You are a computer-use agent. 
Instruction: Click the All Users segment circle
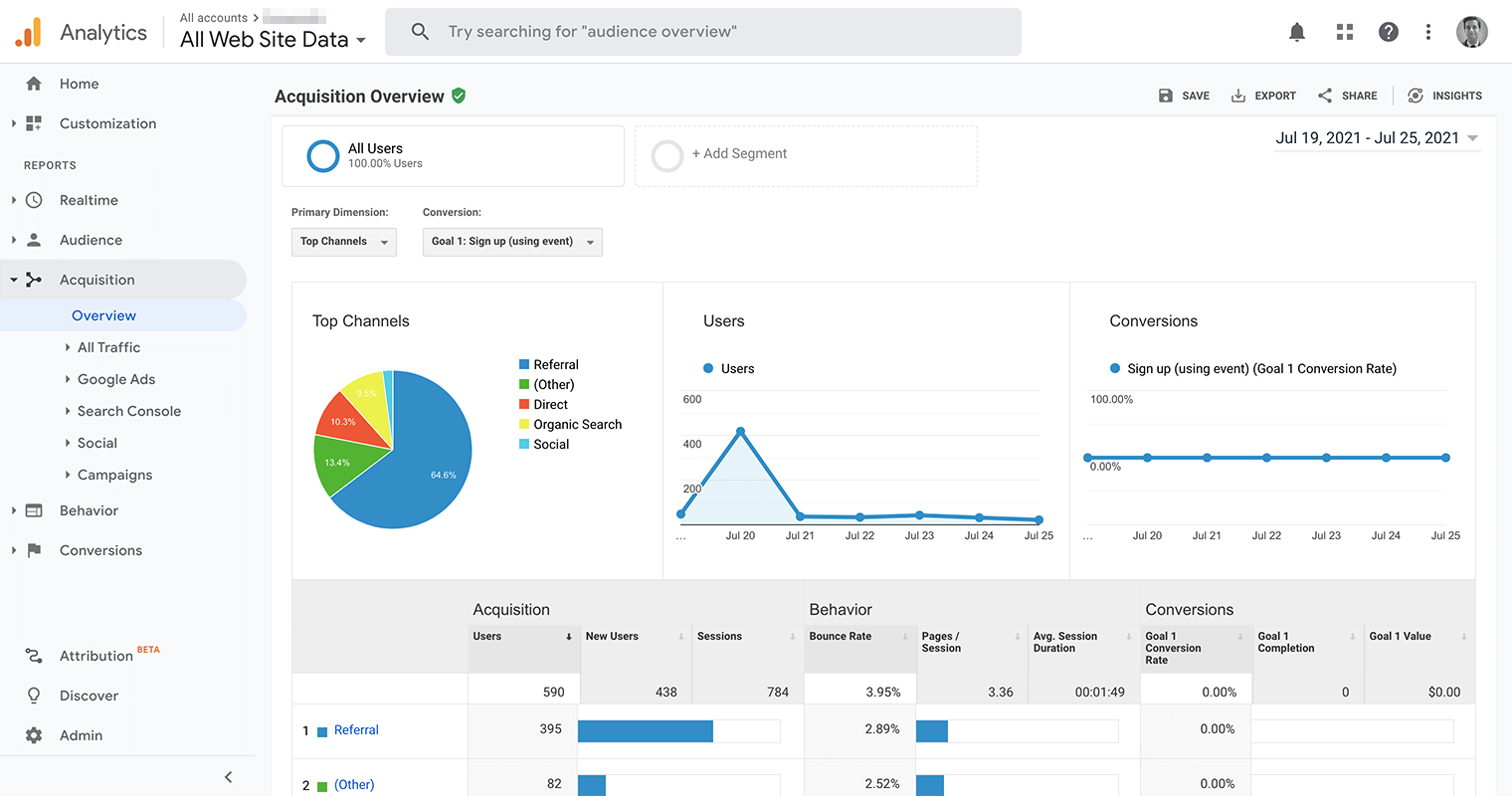(323, 155)
